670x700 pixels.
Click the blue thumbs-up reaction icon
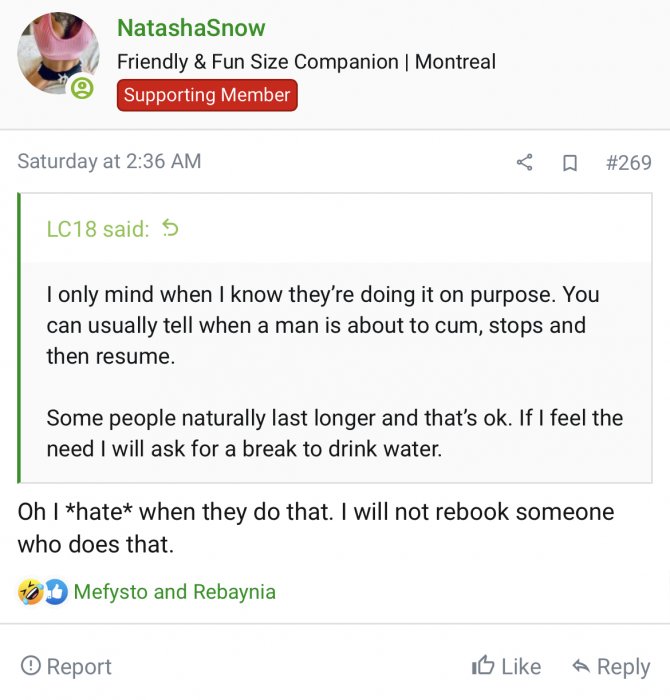[55, 592]
